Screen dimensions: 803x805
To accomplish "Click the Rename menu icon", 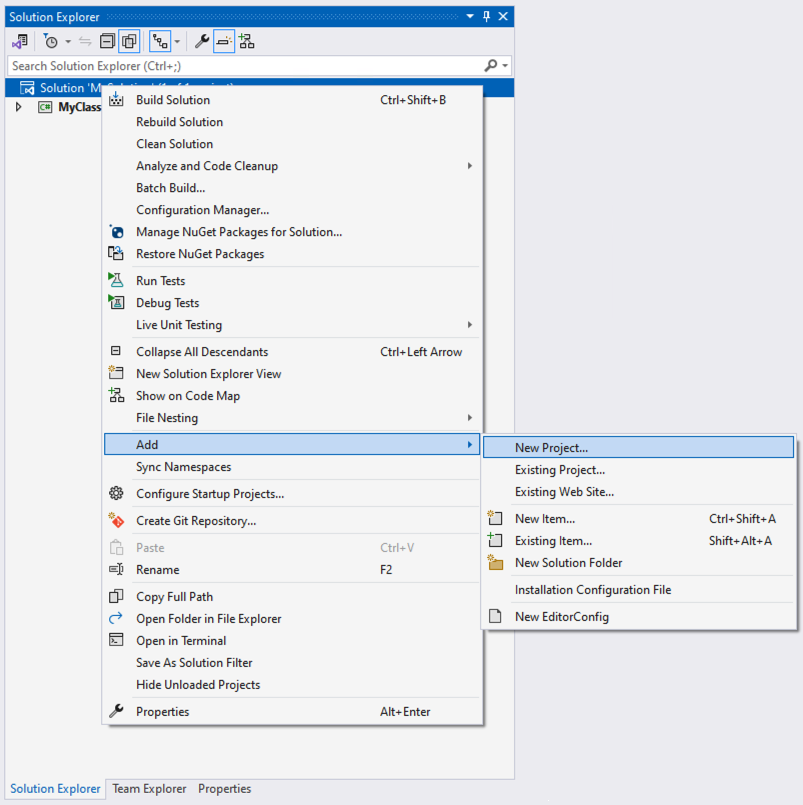I will click(x=117, y=569).
